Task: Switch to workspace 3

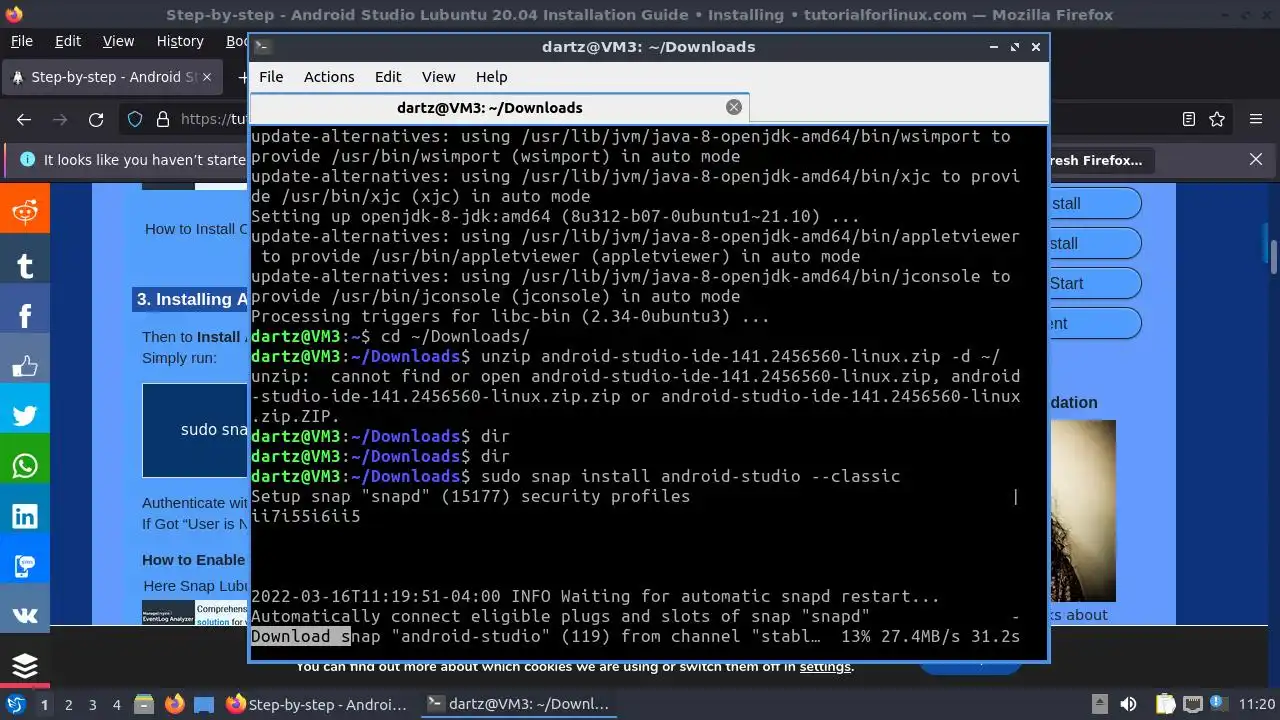Action: tap(92, 704)
